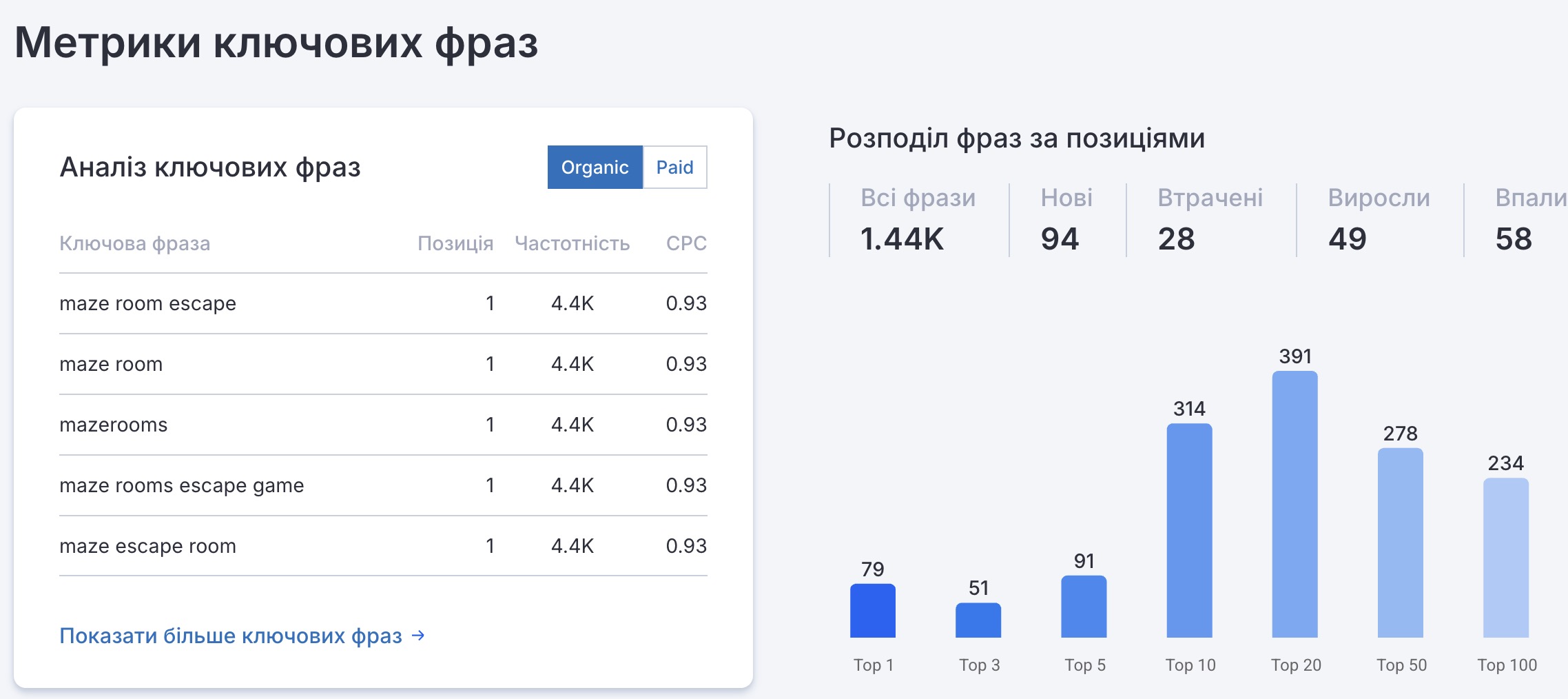Click the Top 10 bar showing 314

tap(1189, 531)
